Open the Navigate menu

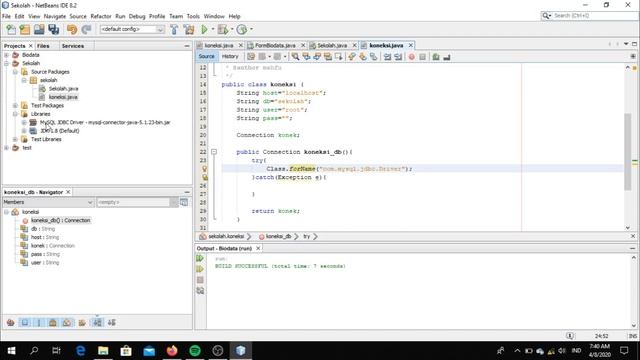click(x=55, y=16)
